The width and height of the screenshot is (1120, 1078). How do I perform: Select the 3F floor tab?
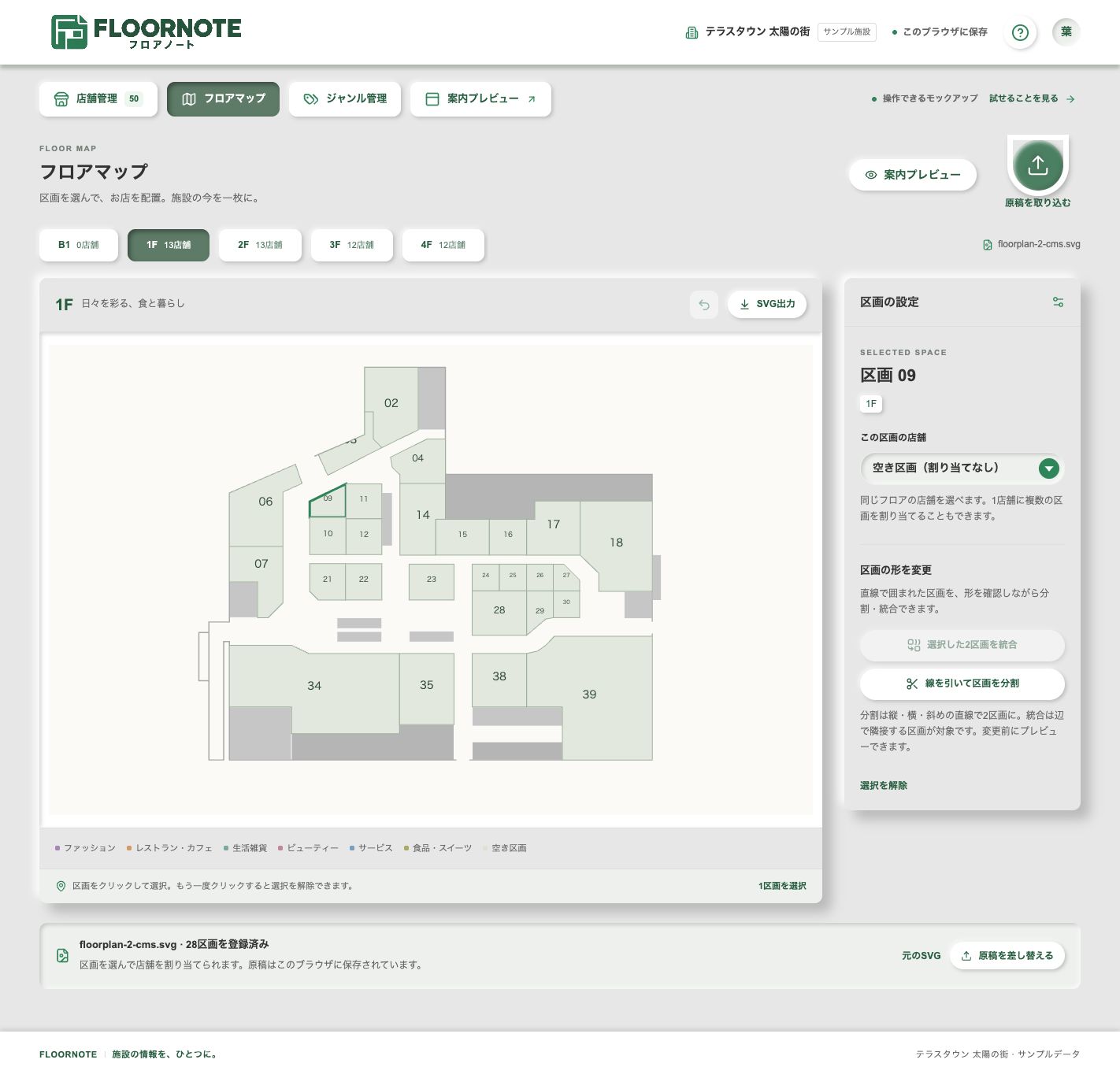[352, 245]
